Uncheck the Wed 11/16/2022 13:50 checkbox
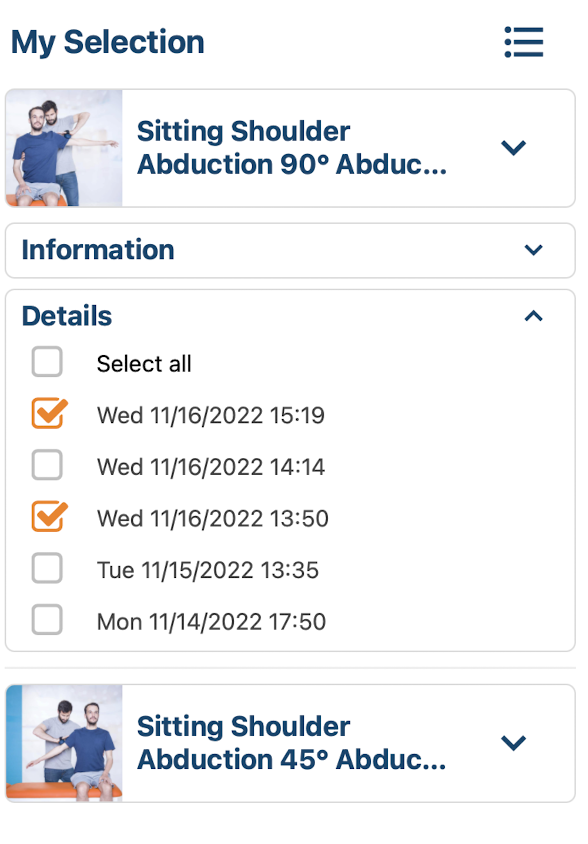This screenshot has height=844, width=588. click(49, 517)
